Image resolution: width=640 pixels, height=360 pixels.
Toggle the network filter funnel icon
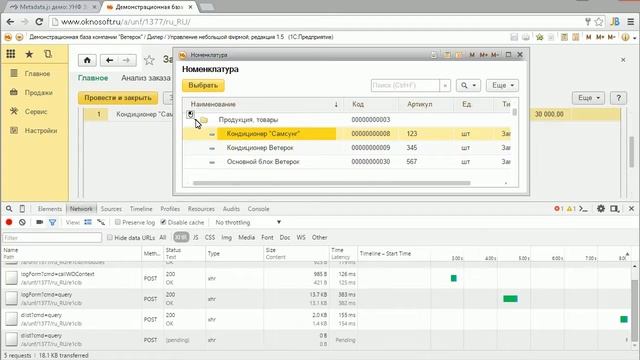click(x=52, y=222)
